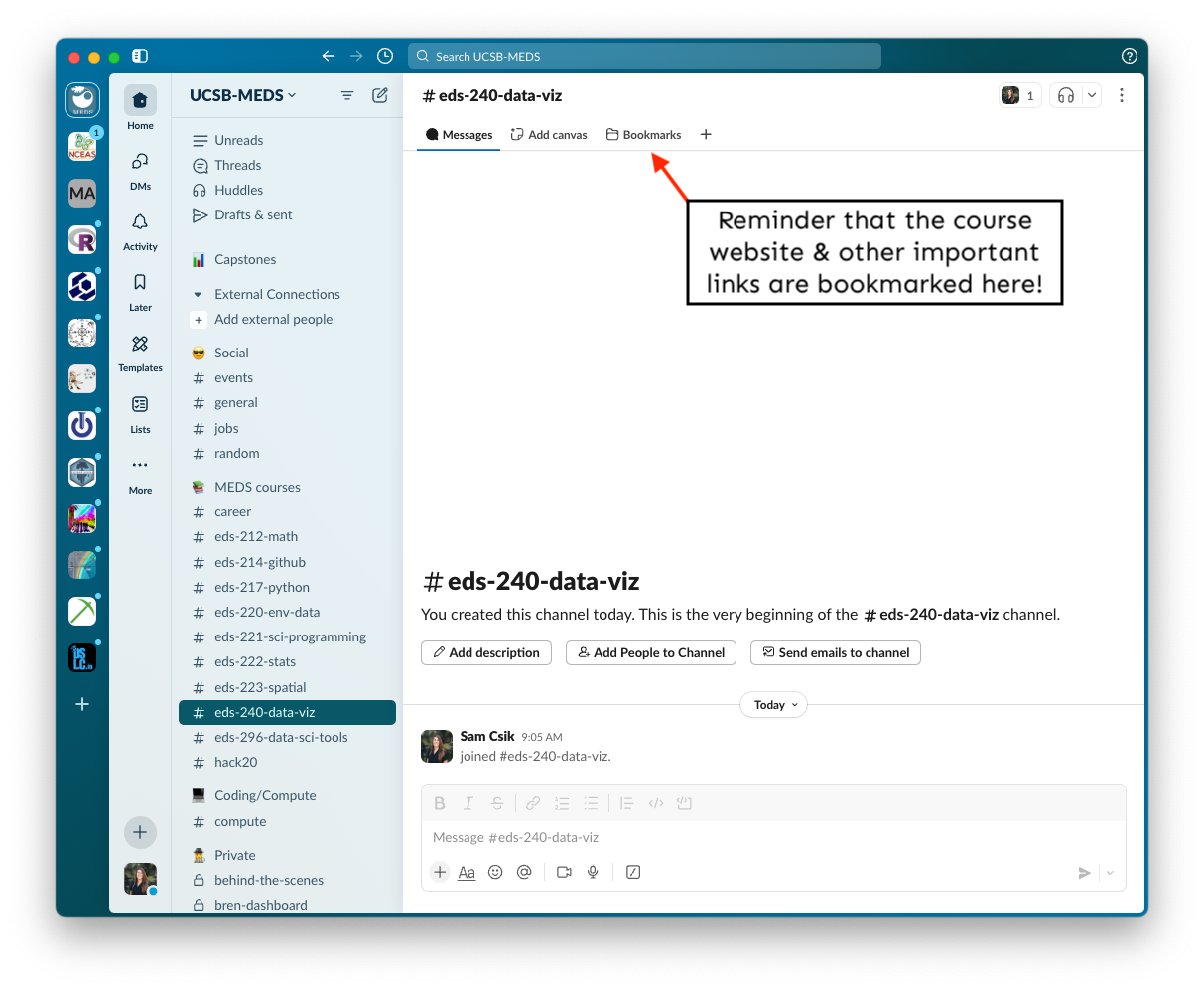Switch to the Bookmarks tab
Screen dimensions: 1204x990
[643, 135]
